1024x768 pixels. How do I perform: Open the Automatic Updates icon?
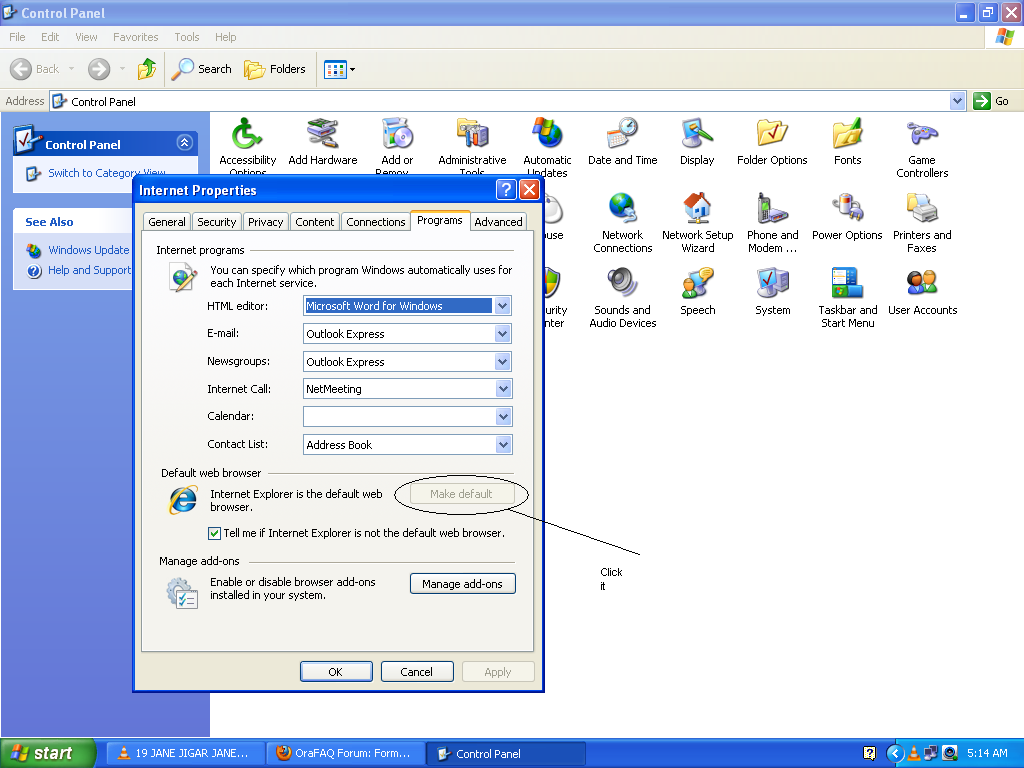tap(547, 147)
